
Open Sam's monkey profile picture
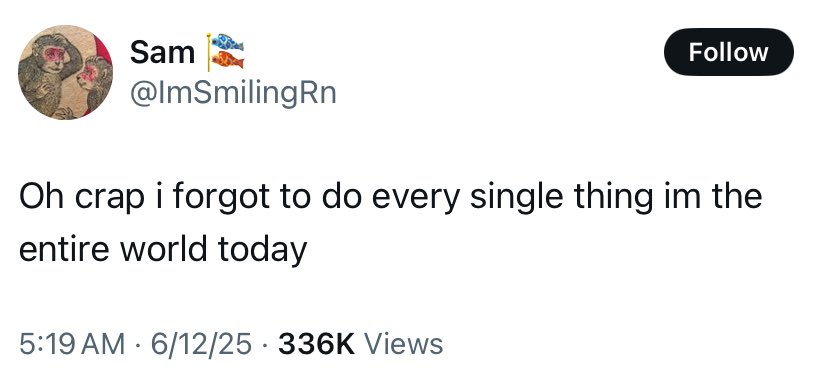coord(65,72)
